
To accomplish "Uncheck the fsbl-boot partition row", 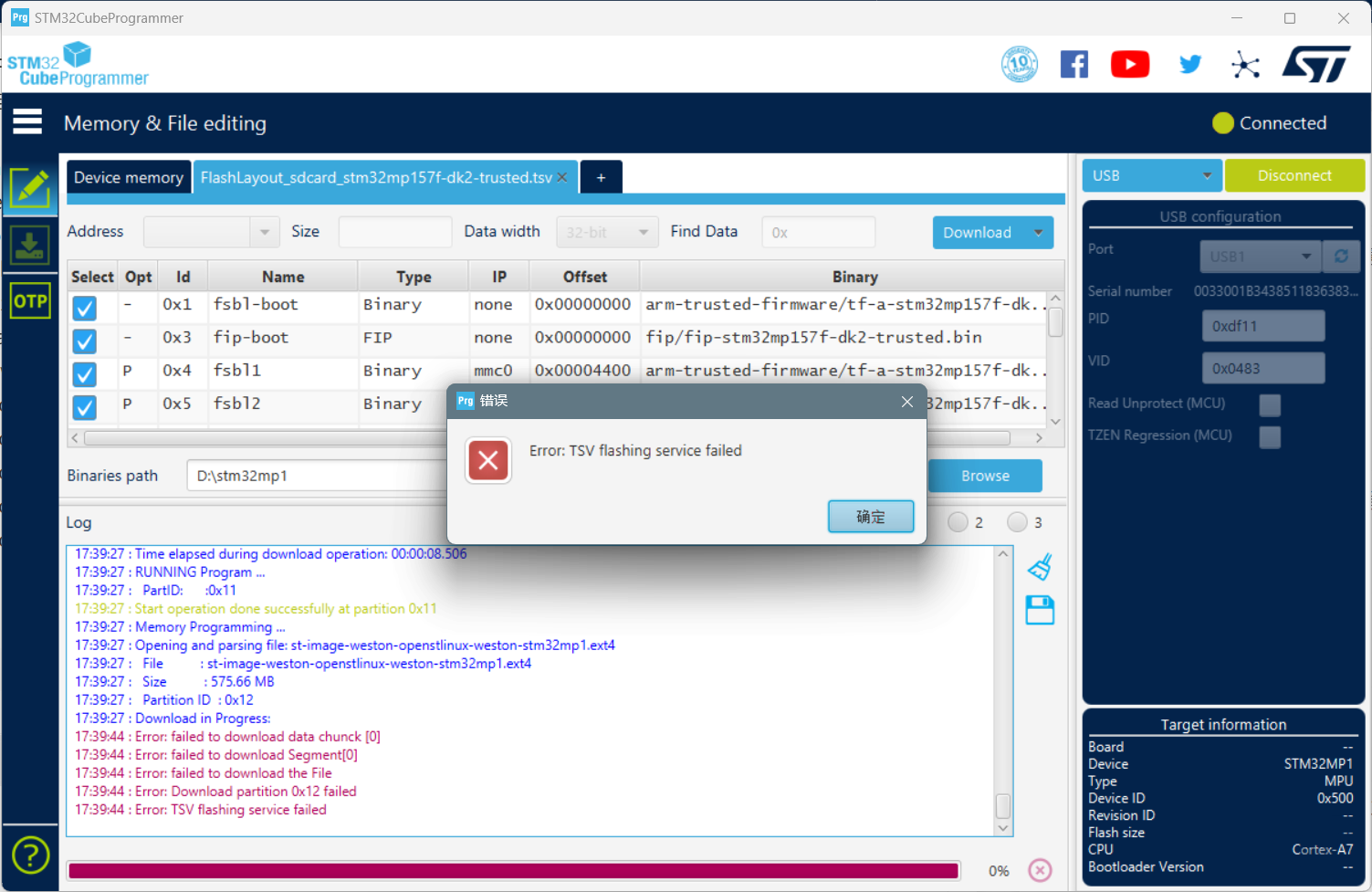I will 85,308.
